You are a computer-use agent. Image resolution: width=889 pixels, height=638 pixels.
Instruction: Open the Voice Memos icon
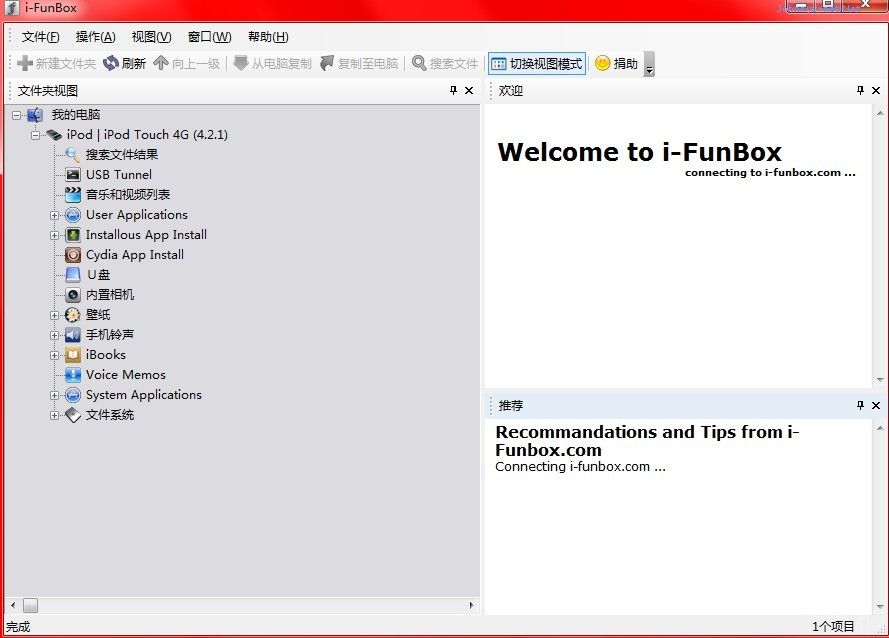click(72, 375)
